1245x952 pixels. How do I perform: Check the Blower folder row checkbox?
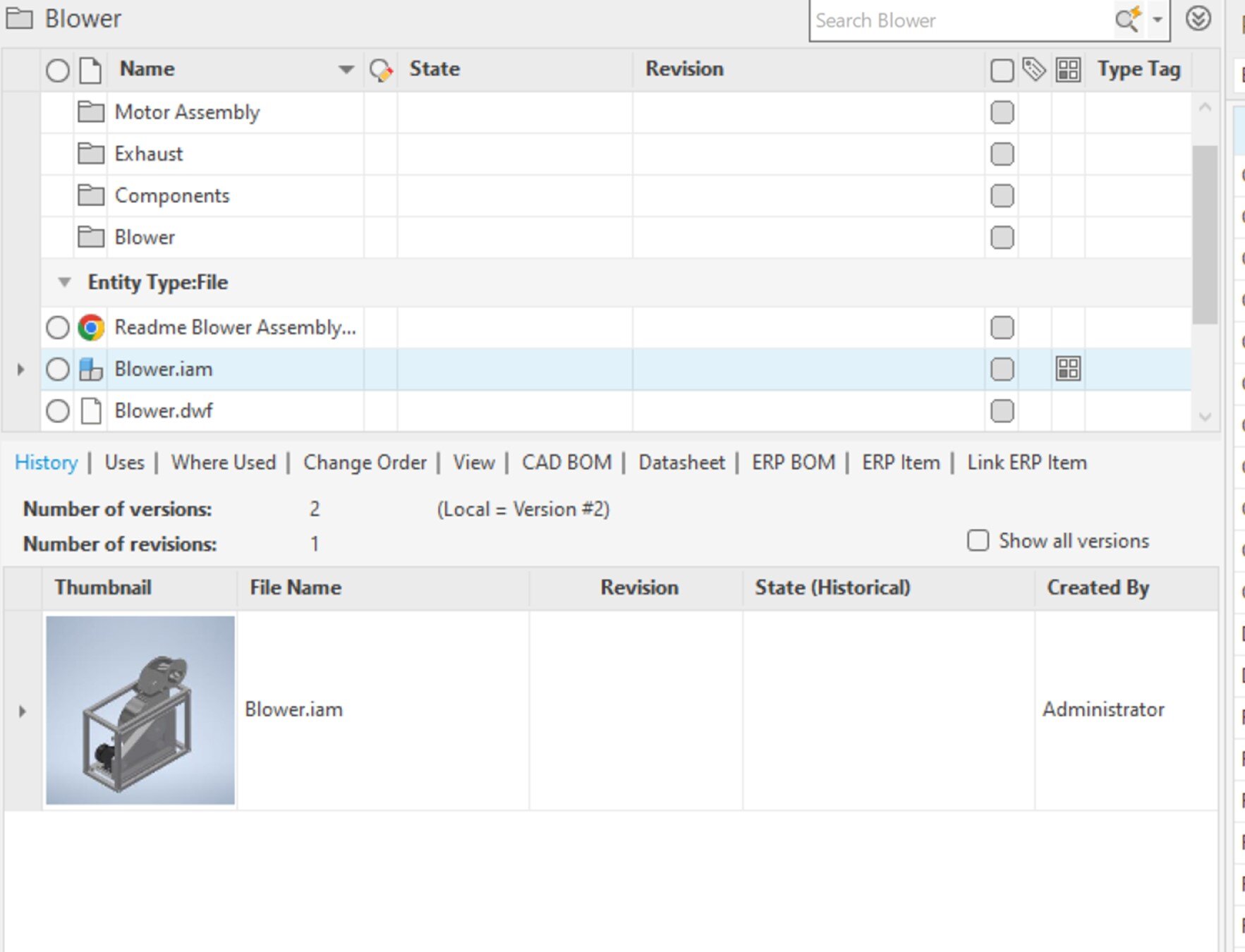1002,237
